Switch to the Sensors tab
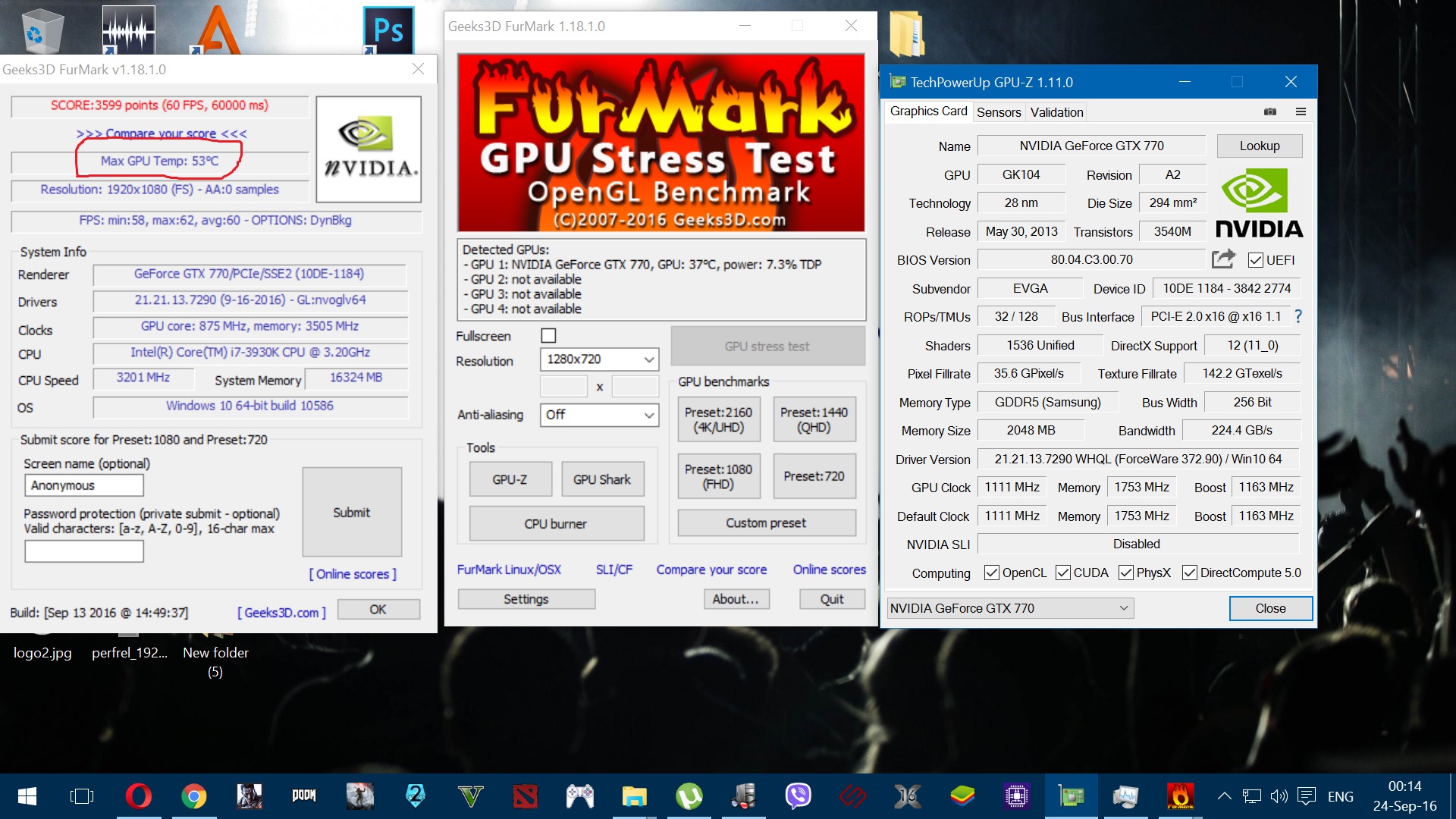The width and height of the screenshot is (1456, 819). pos(998,112)
